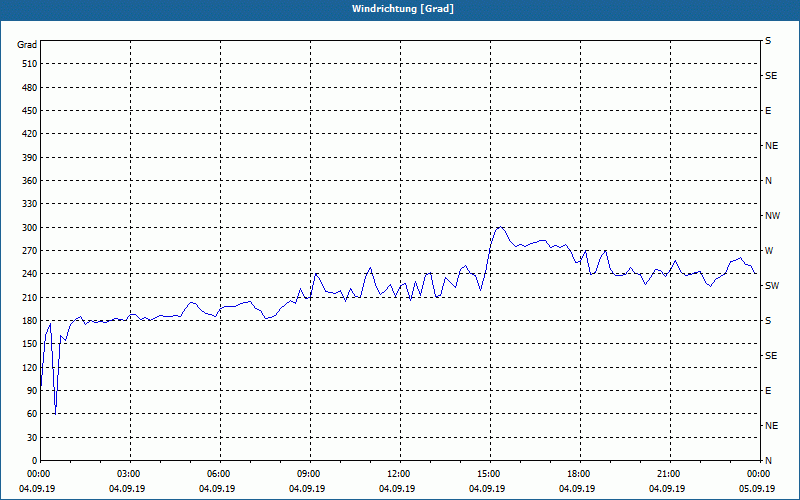Select the 210 y-axis tick label

coord(30,297)
